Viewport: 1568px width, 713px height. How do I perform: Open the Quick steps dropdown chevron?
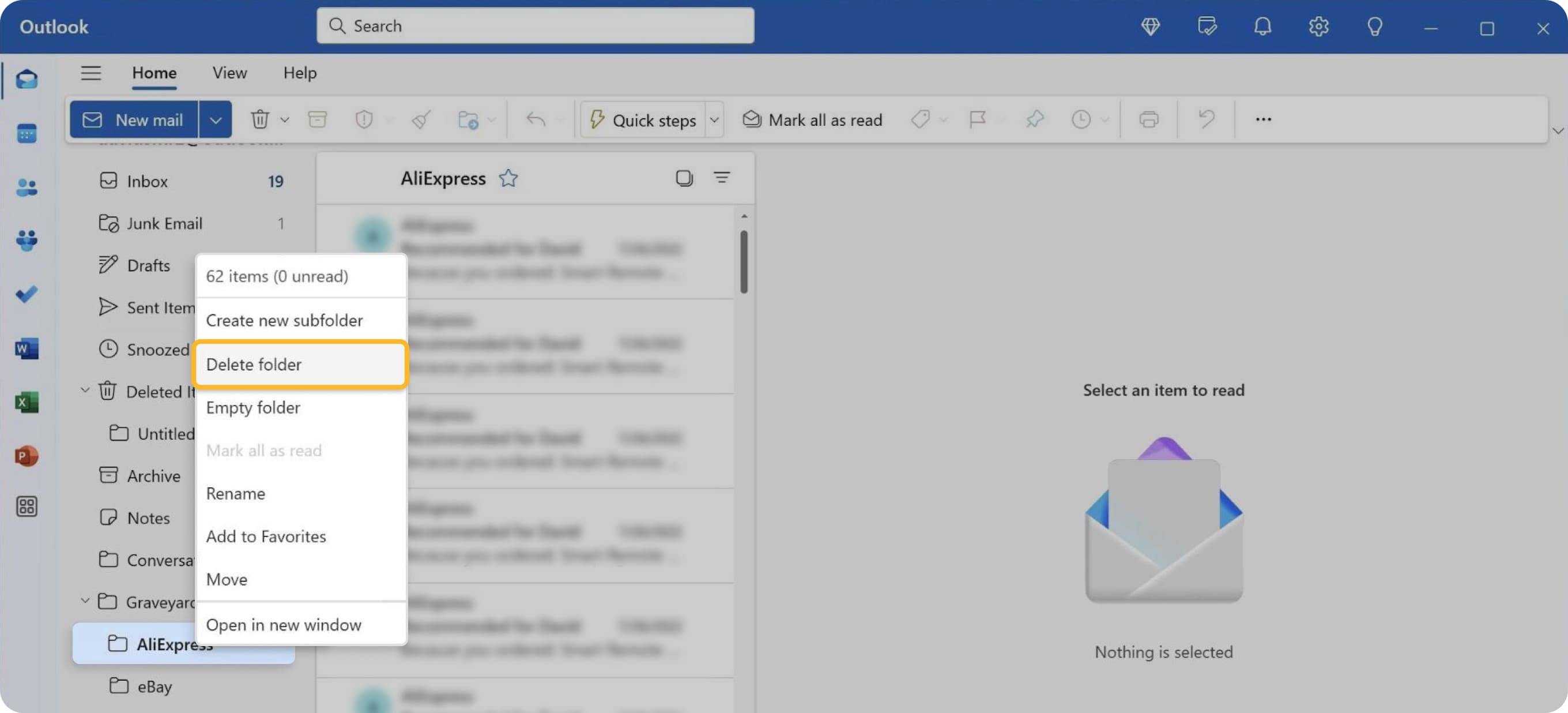coord(715,119)
